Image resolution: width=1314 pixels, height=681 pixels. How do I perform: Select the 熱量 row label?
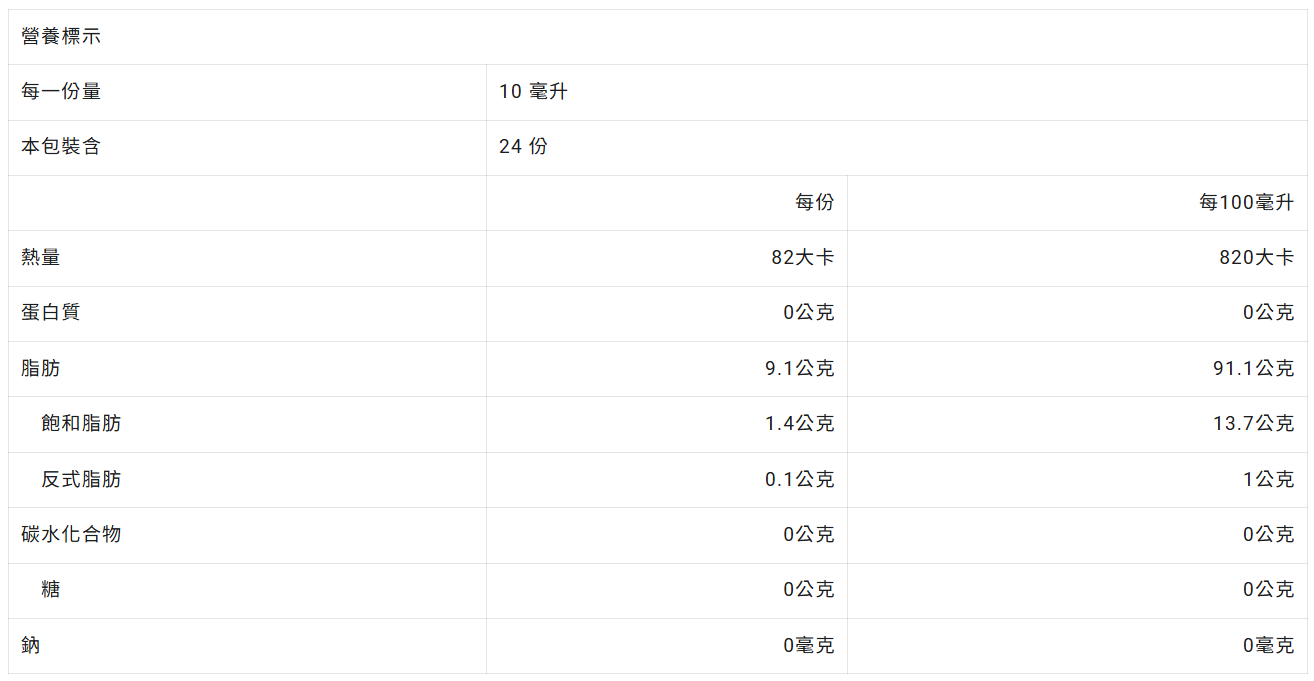point(41,258)
